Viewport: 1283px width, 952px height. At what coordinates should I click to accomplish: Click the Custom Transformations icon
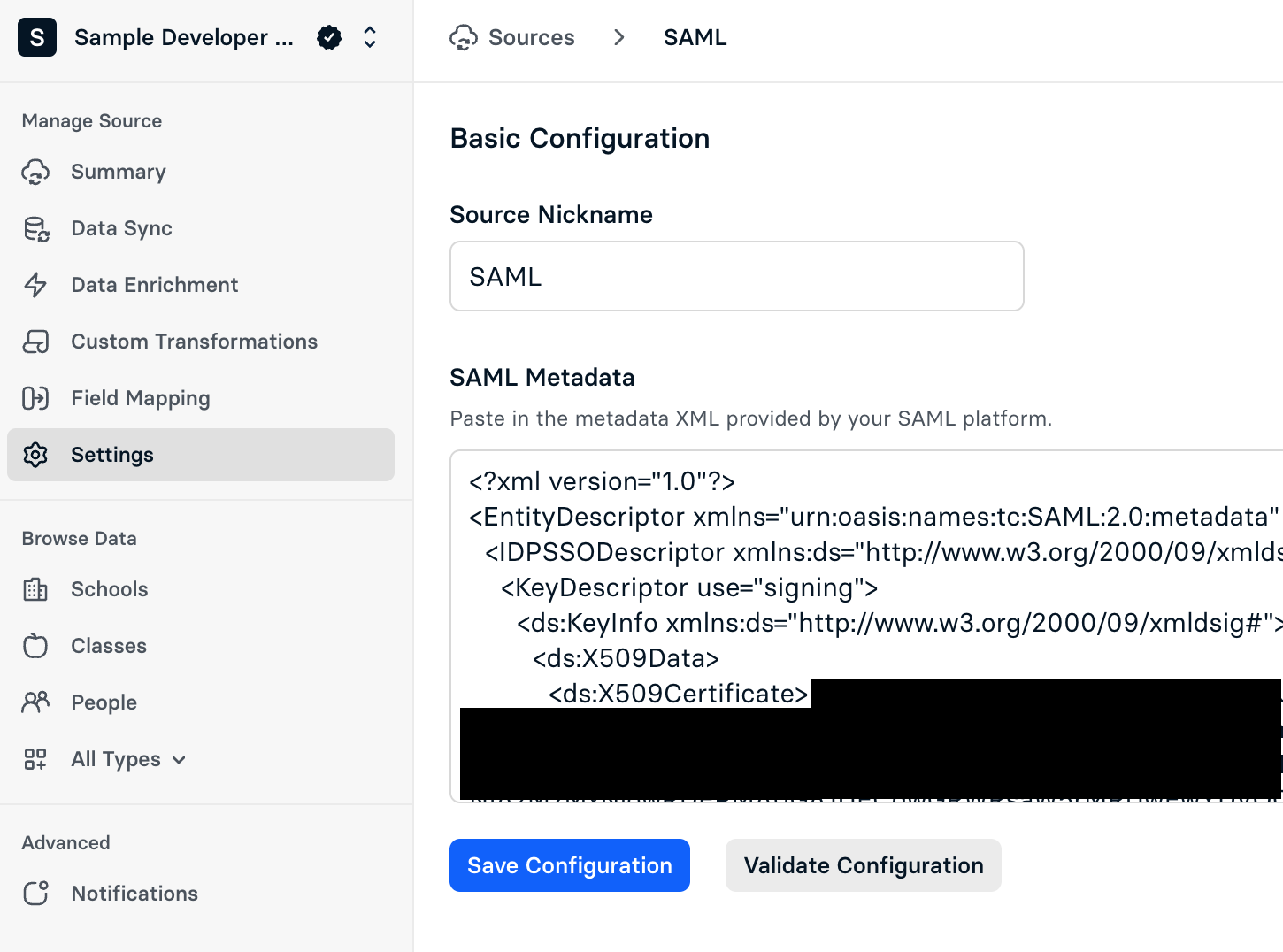(35, 342)
